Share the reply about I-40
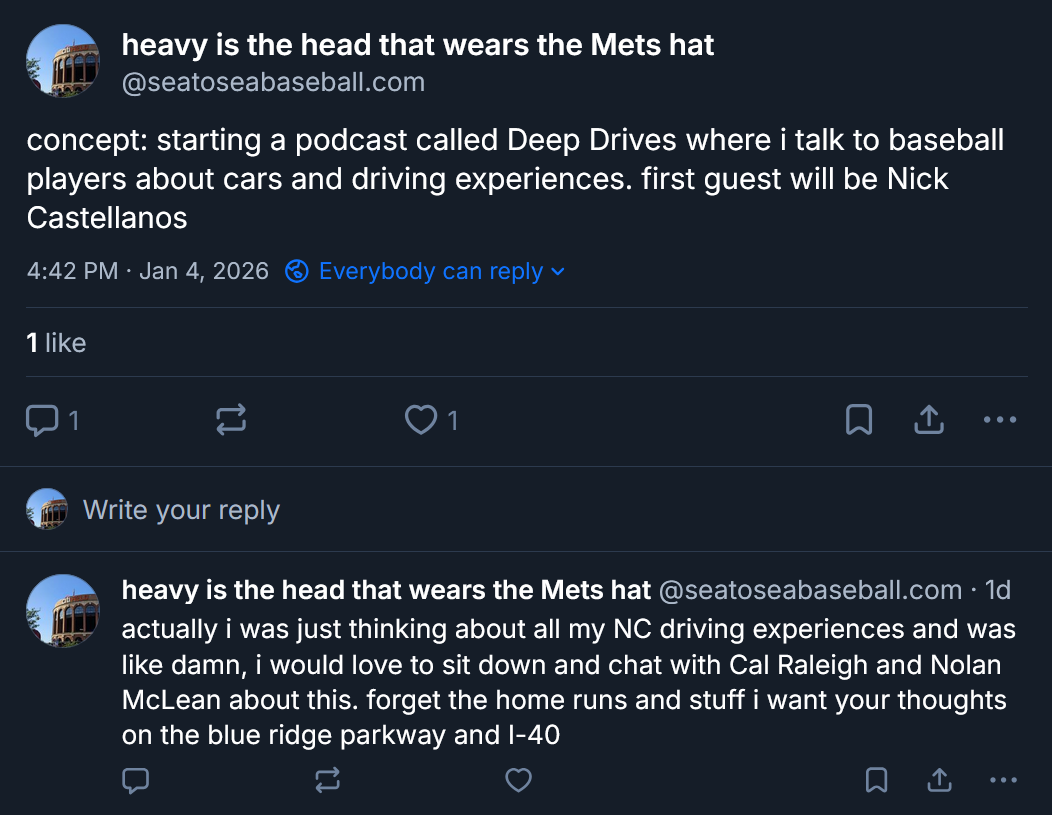This screenshot has width=1052, height=815. (x=939, y=780)
